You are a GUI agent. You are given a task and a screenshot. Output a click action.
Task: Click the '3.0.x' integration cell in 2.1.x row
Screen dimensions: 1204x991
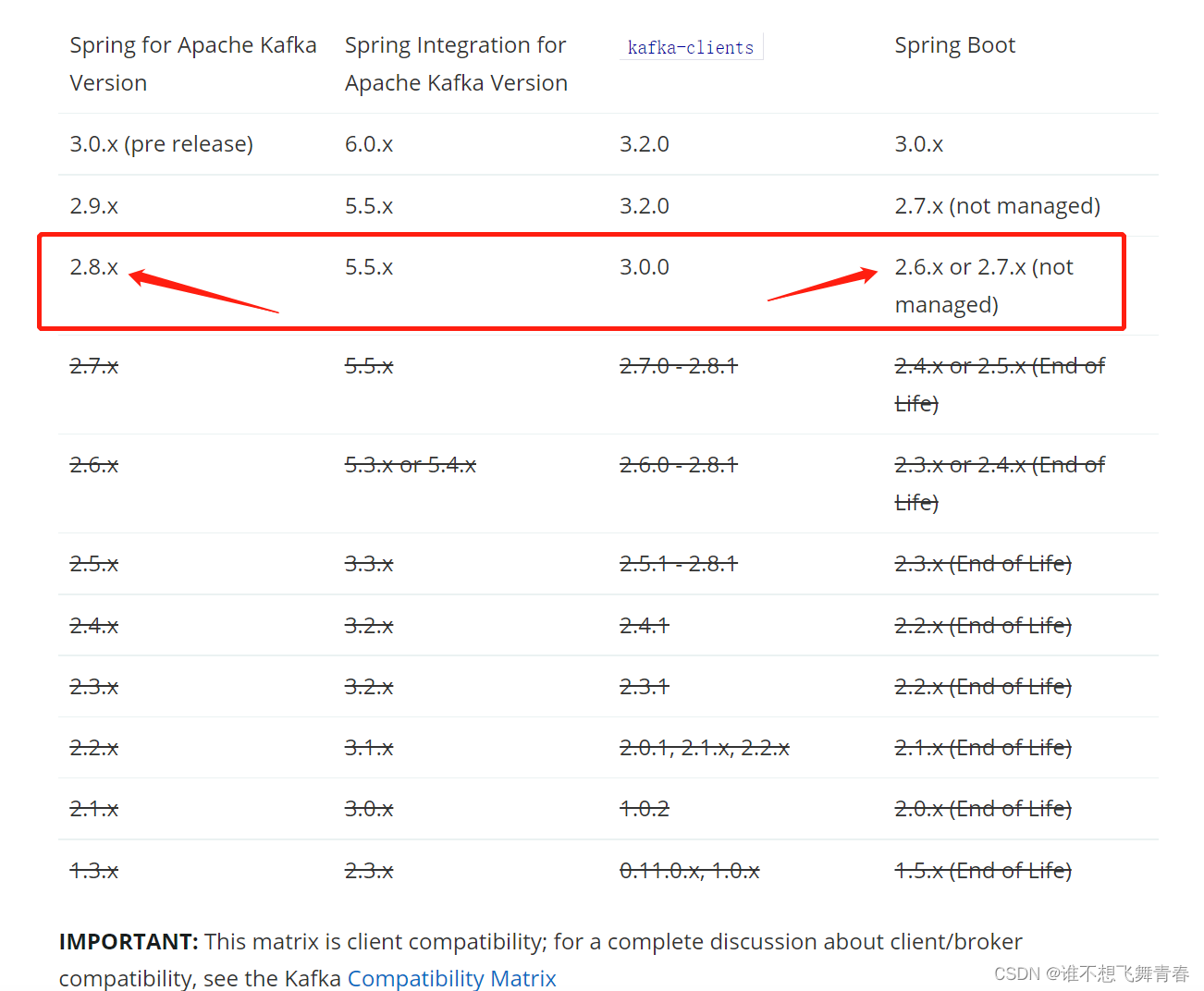pos(369,809)
